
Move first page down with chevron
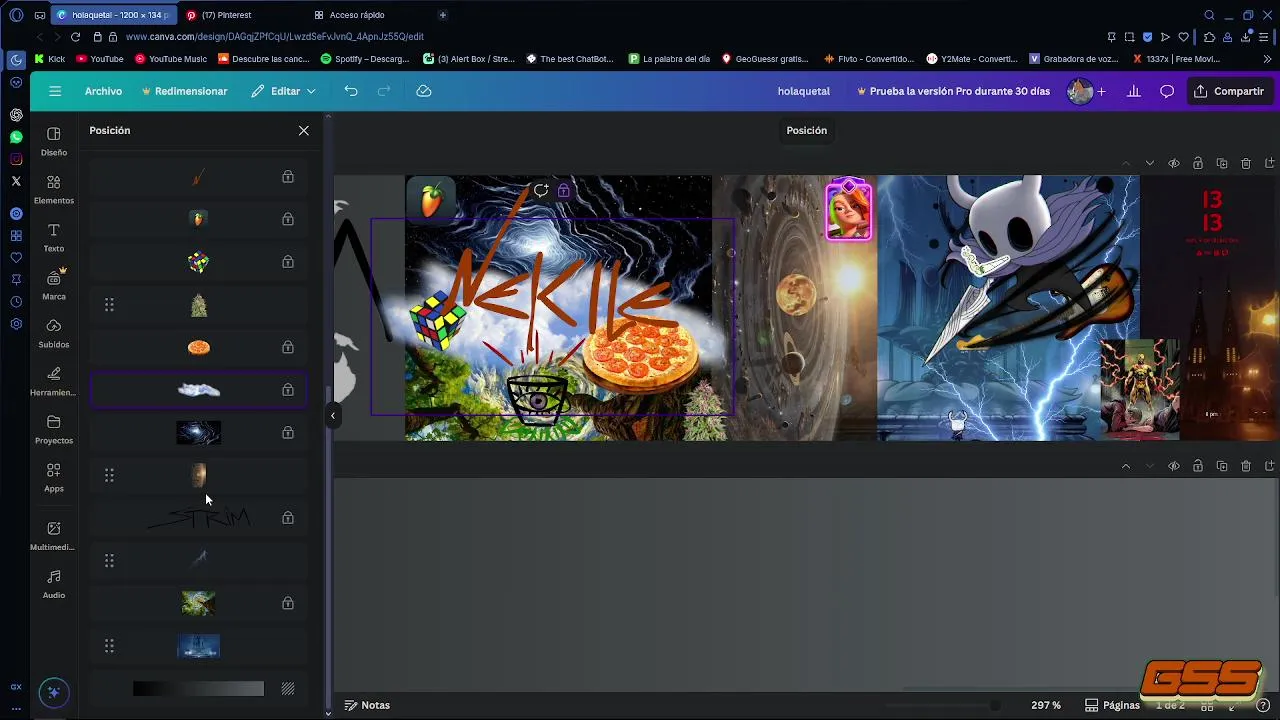coord(1150,163)
